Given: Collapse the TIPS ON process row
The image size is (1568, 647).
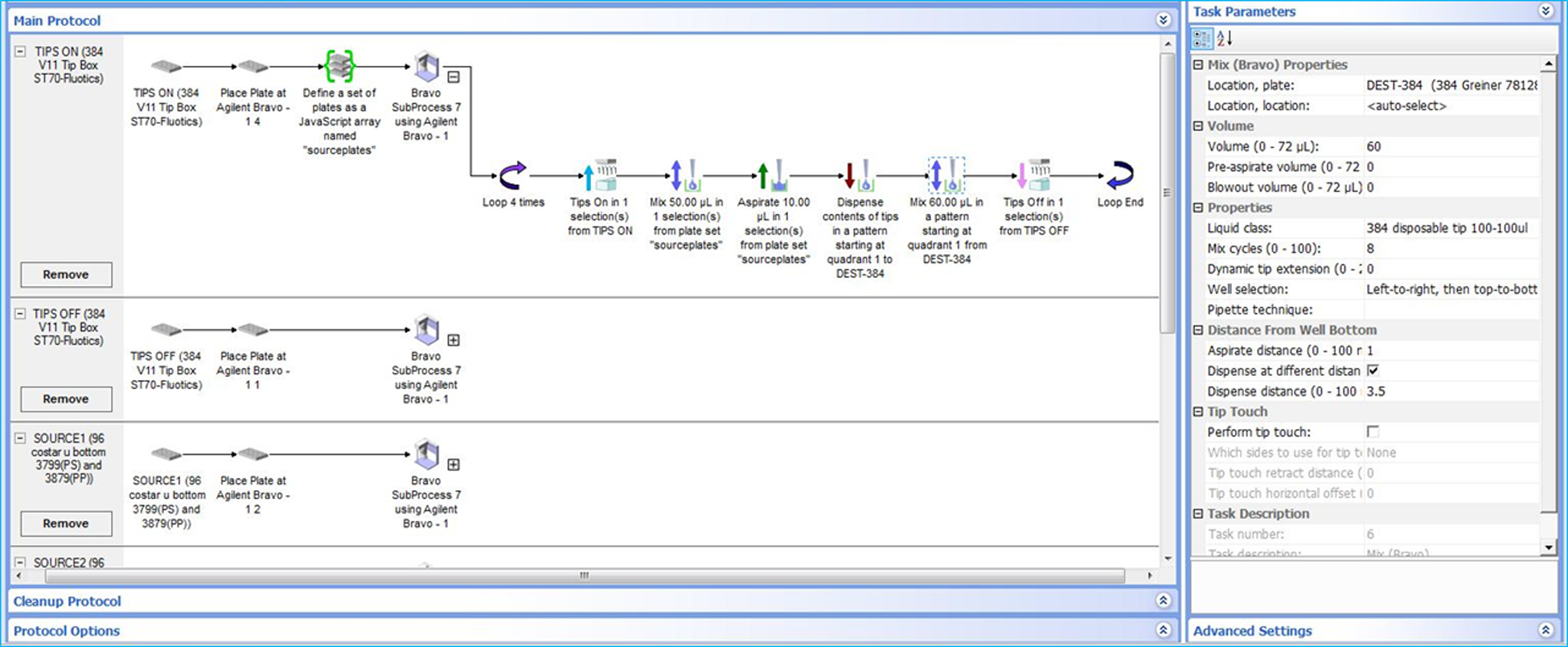Looking at the screenshot, I should (20, 51).
